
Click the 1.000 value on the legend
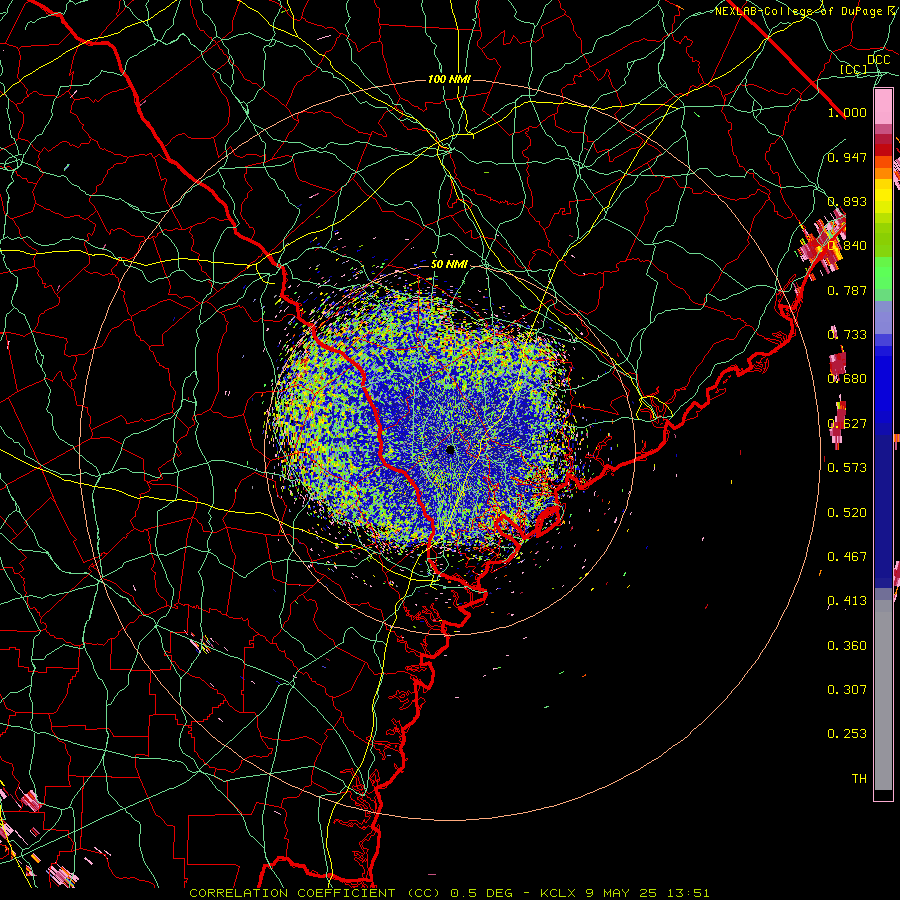[847, 112]
